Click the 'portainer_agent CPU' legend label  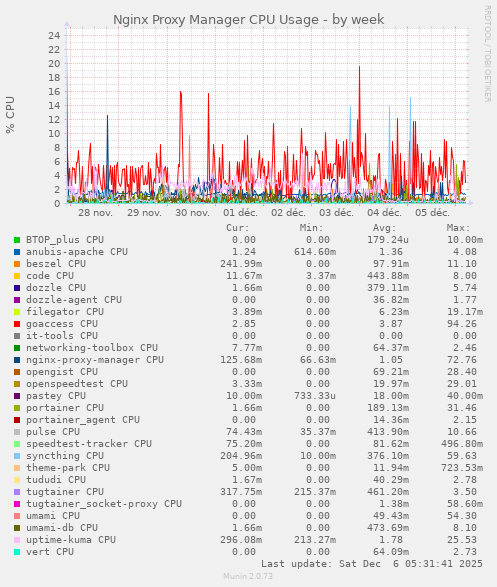click(x=83, y=420)
